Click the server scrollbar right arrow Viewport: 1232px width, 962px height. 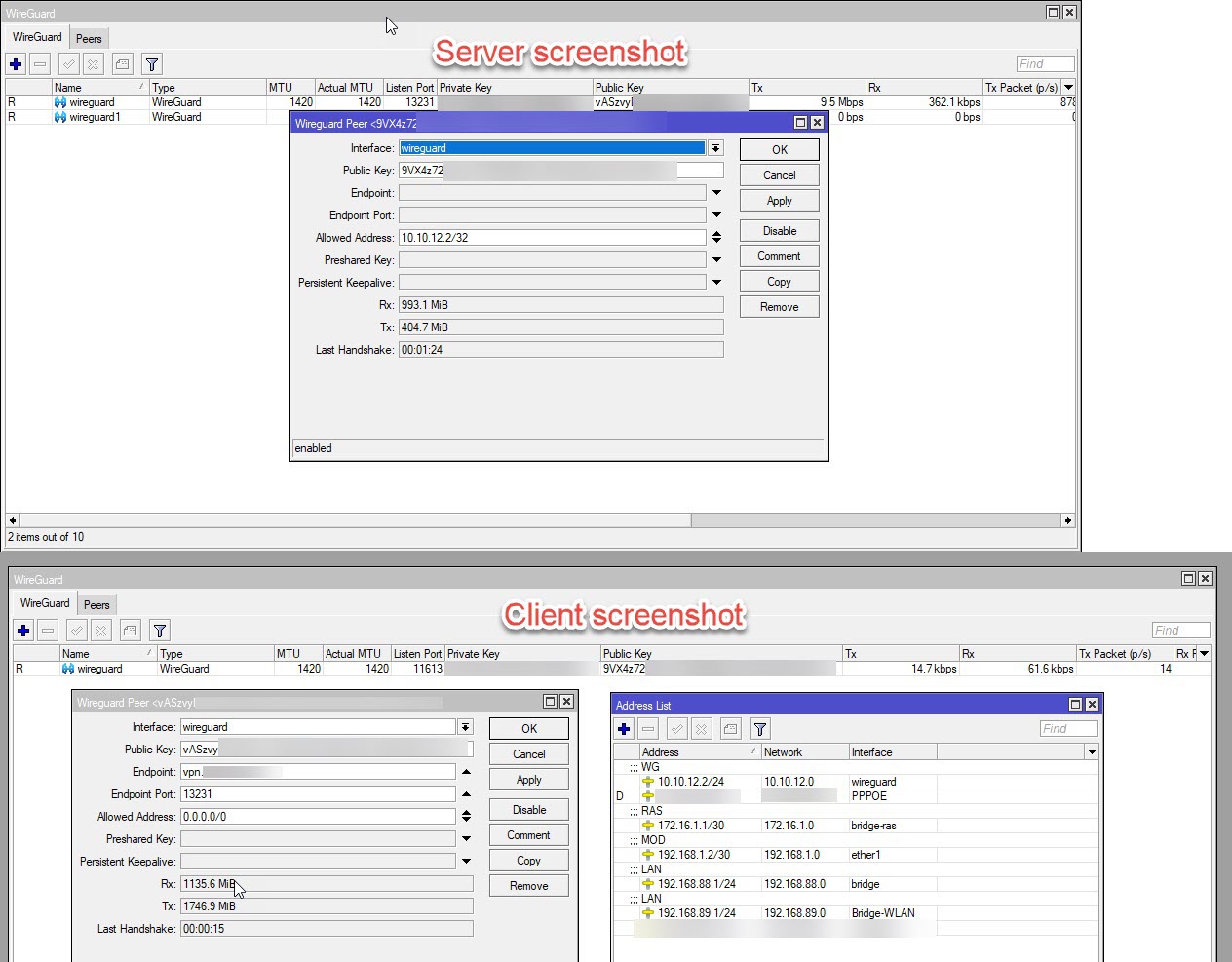click(x=1068, y=520)
